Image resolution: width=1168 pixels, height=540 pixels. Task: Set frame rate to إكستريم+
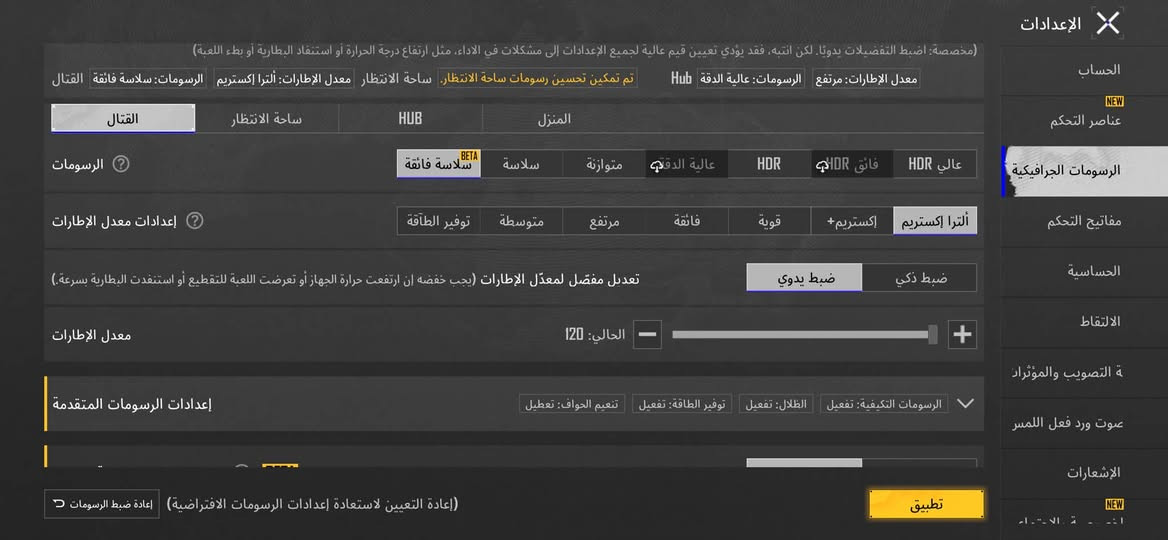[852, 221]
